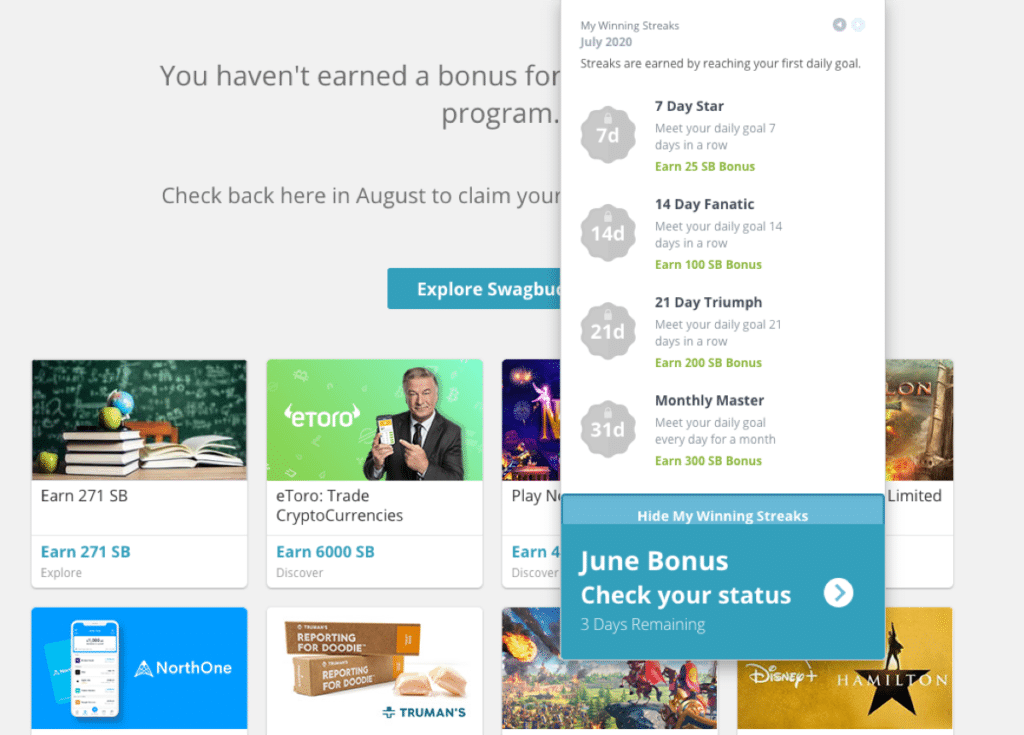This screenshot has width=1024, height=735.
Task: Click the 21d locked streak badge
Action: 608,330
